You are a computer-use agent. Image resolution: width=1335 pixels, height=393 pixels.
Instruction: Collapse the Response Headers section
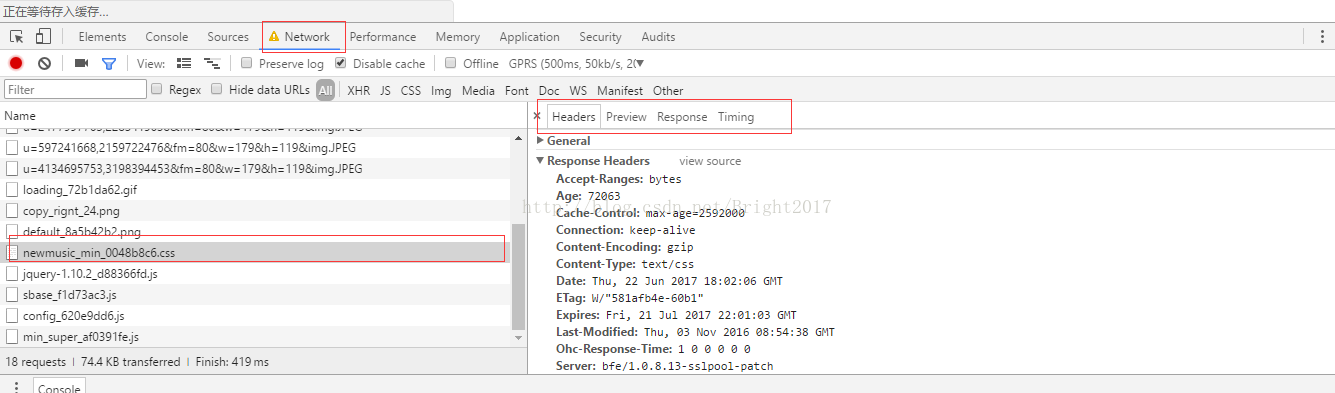coord(541,161)
